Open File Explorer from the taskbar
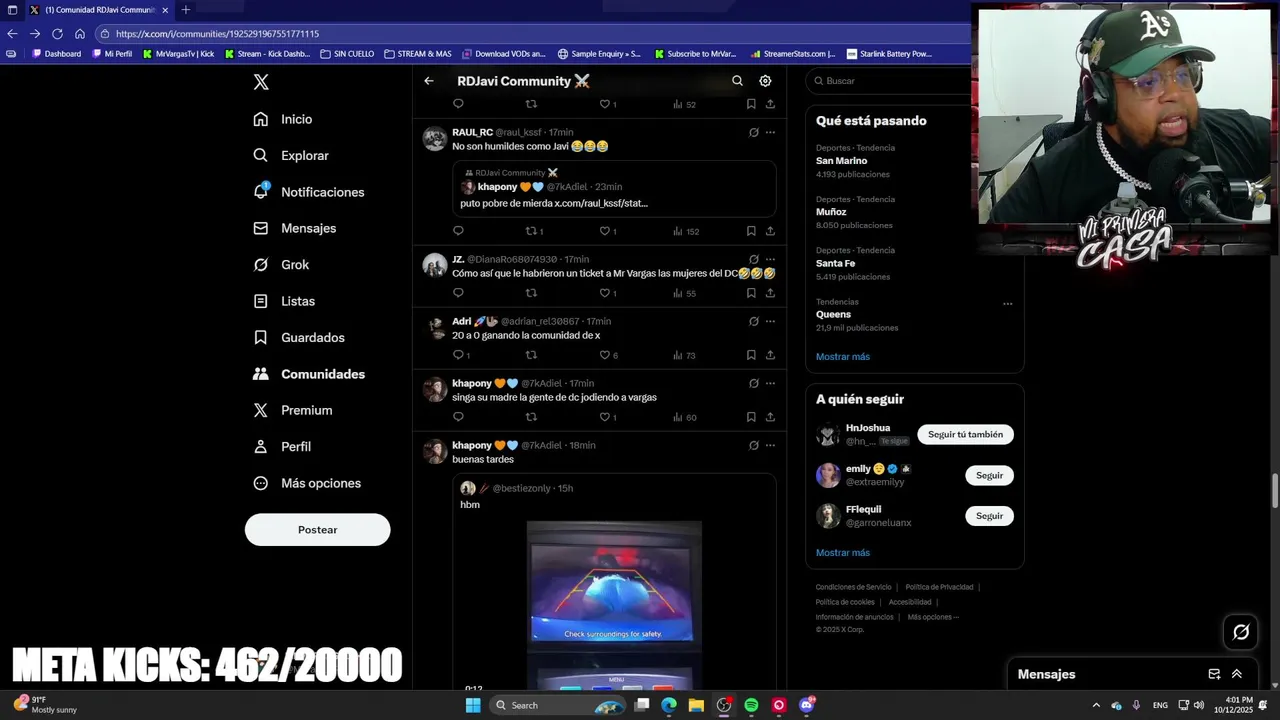This screenshot has width=1280, height=720. click(696, 705)
